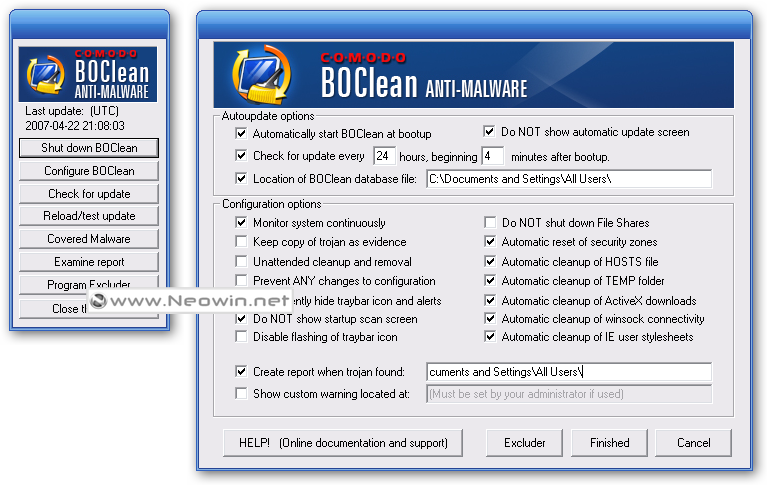The width and height of the screenshot is (775, 487).
Task: Click the BOClean database file path field
Action: pos(569,179)
